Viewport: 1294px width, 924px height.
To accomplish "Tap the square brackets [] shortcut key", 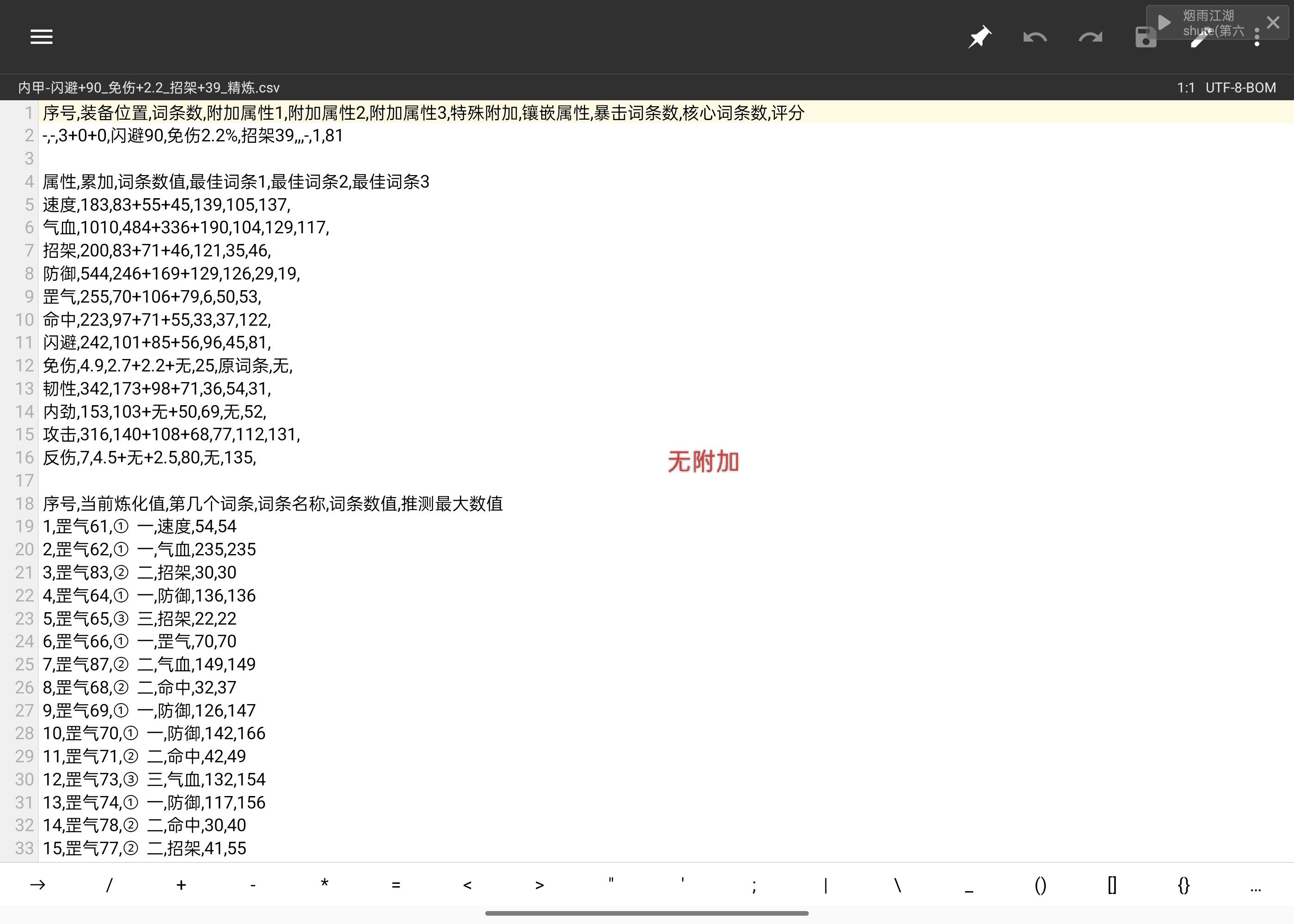I will [1112, 885].
